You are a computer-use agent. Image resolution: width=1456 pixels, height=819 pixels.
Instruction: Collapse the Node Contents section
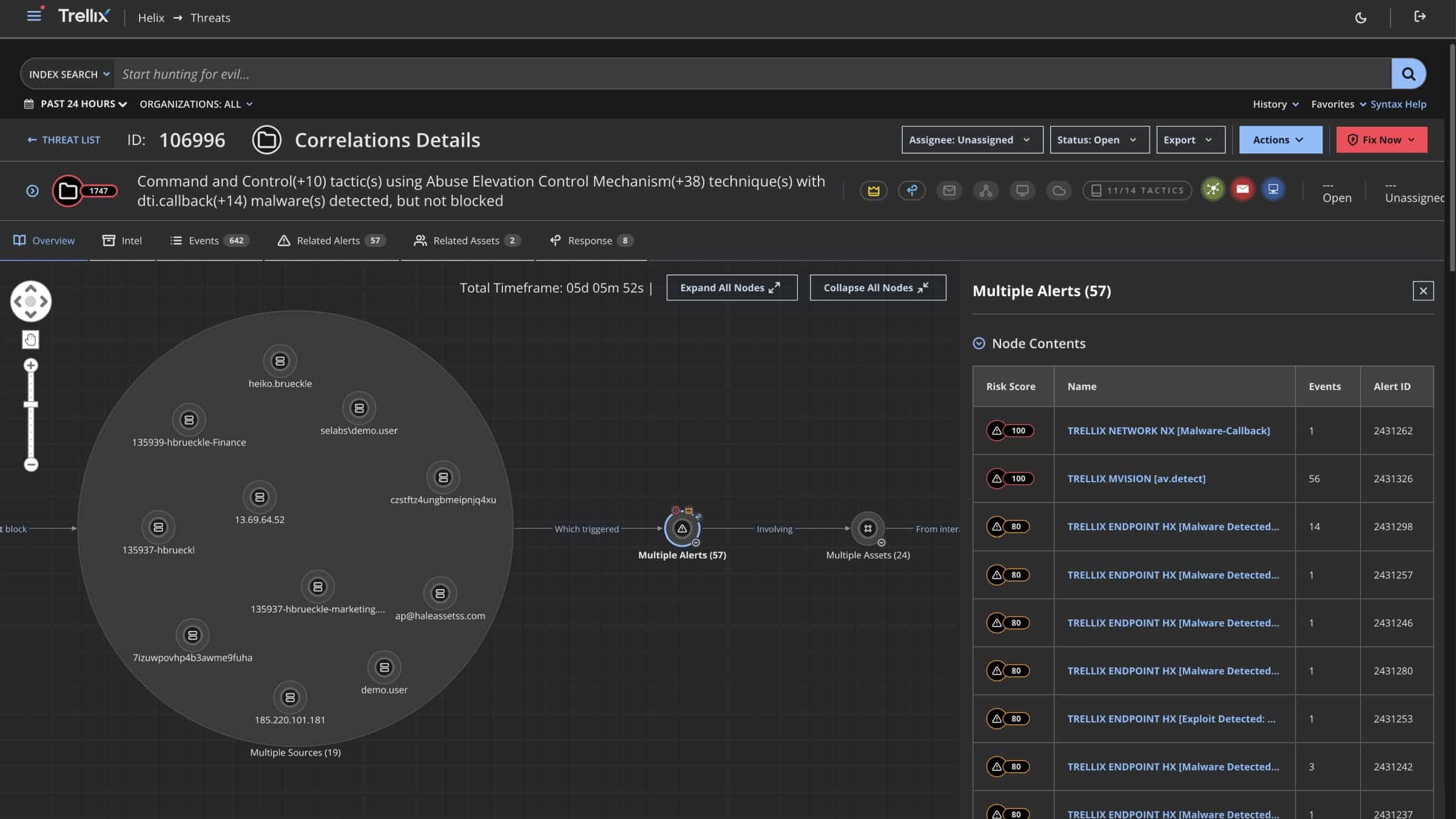coord(979,343)
